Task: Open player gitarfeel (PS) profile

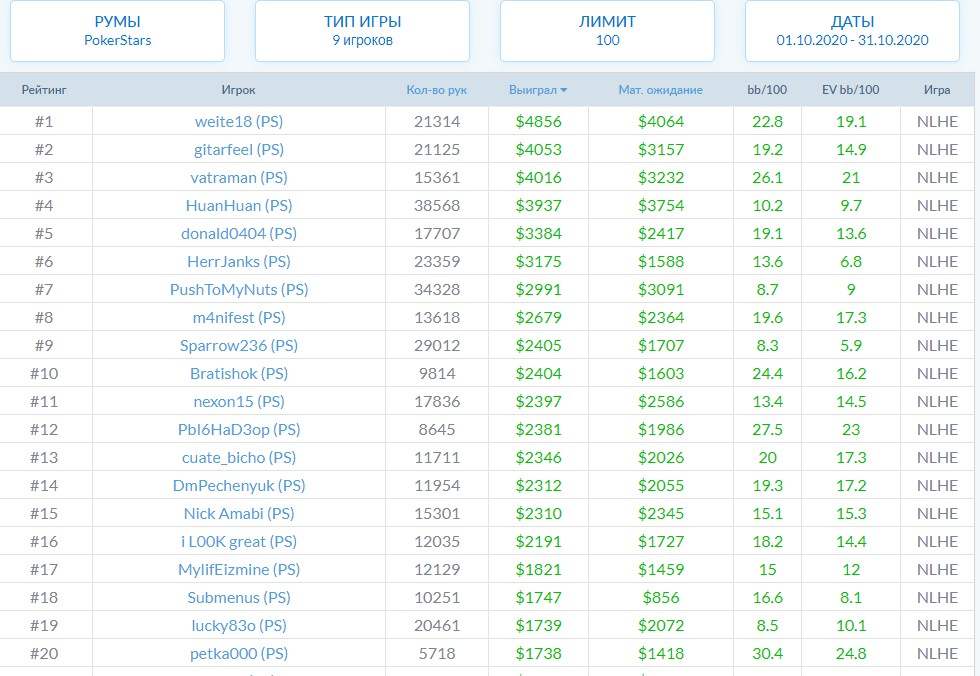Action: (239, 149)
